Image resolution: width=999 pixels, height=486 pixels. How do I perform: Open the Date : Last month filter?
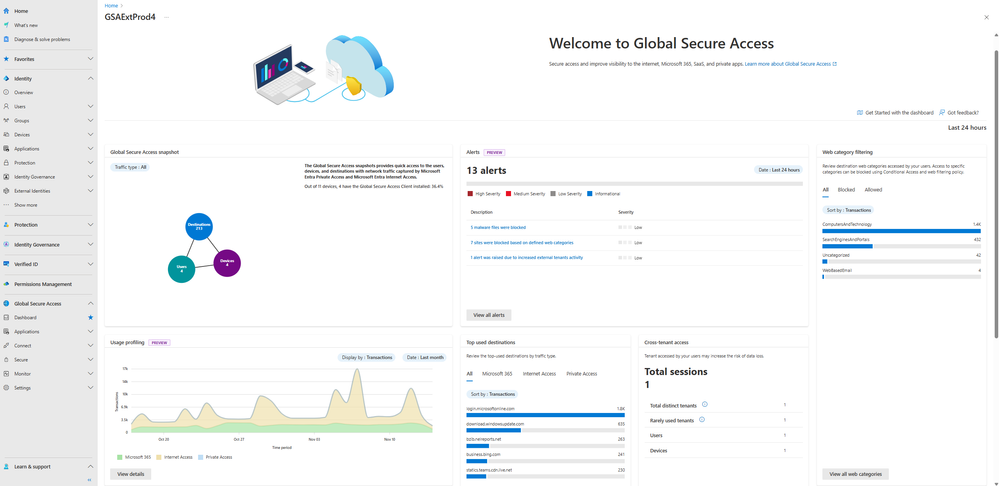[424, 357]
